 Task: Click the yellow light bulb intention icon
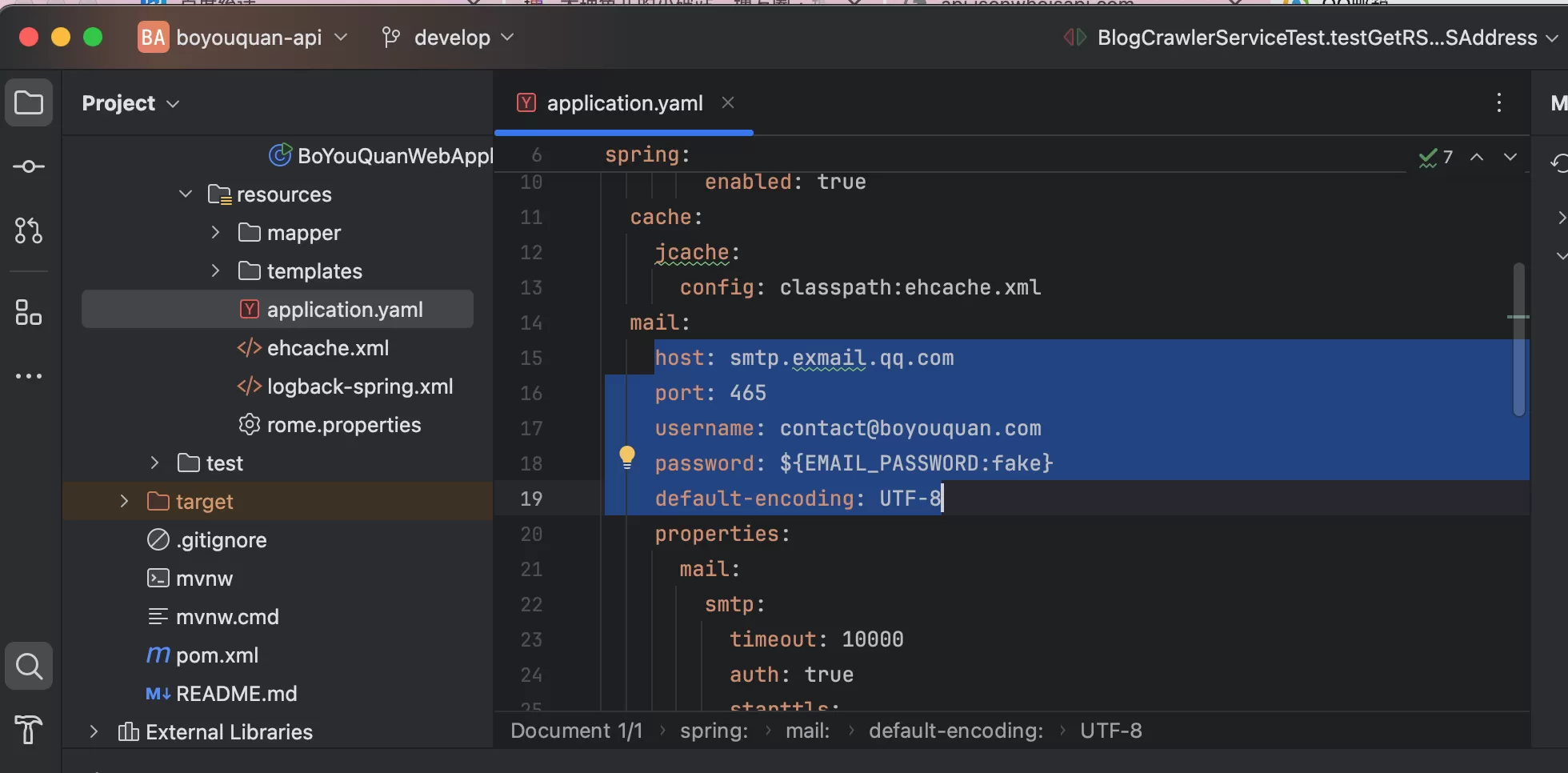coord(627,458)
